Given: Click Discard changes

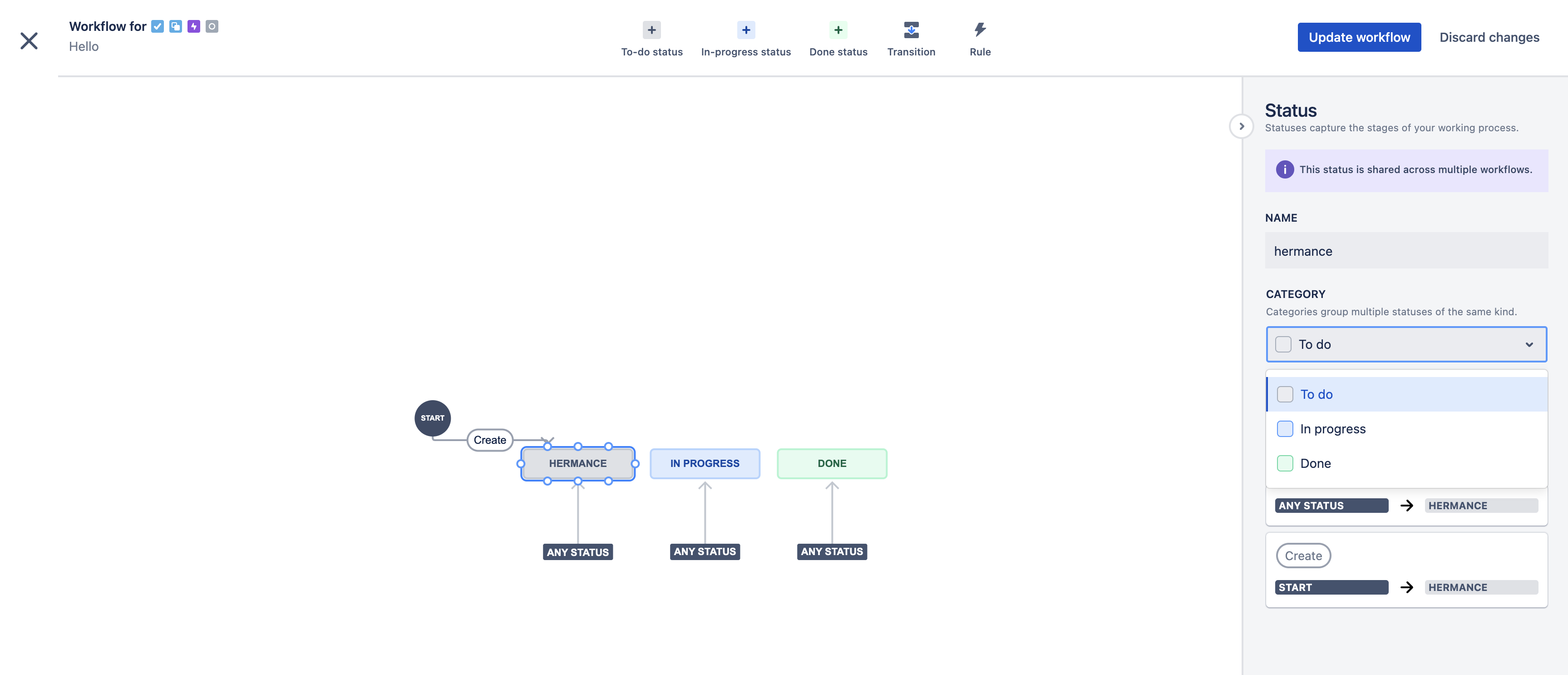Looking at the screenshot, I should tap(1489, 37).
